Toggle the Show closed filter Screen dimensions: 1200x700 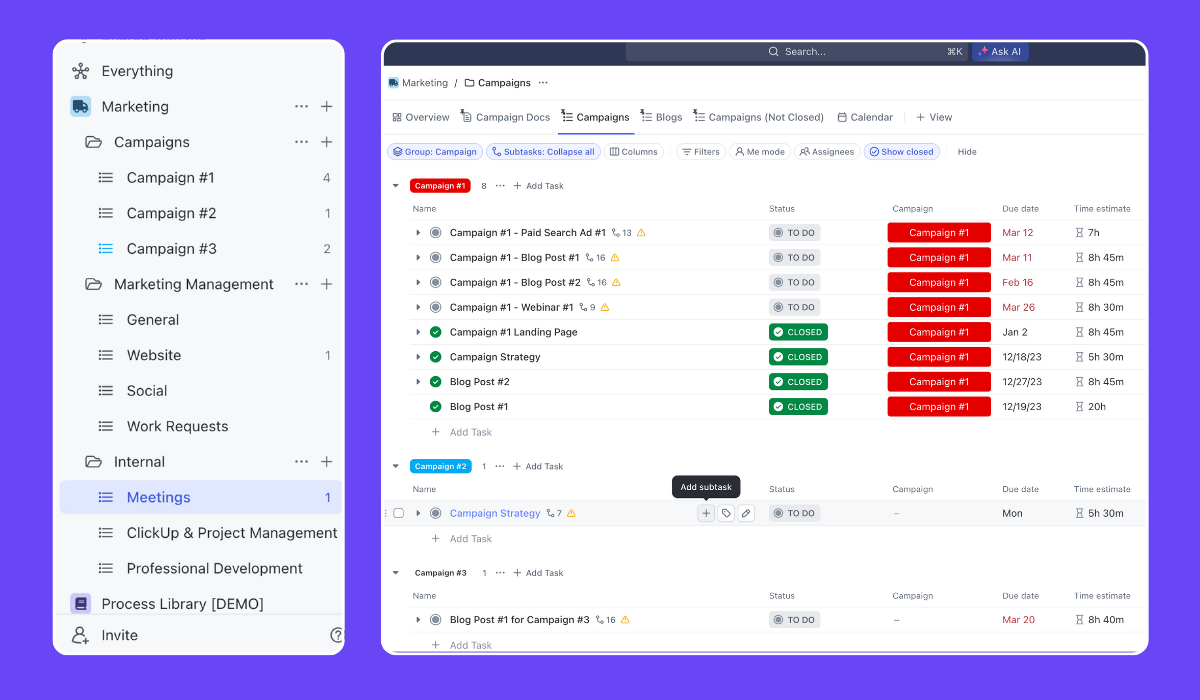click(900, 152)
